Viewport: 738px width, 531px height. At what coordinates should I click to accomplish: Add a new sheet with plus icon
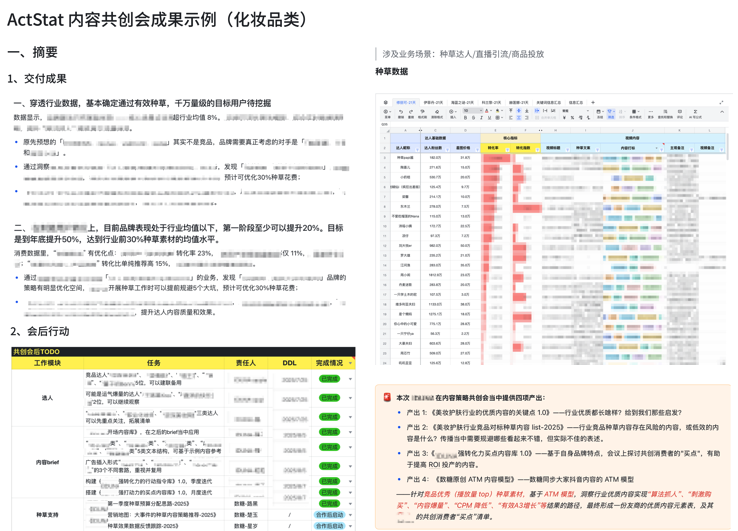tap(593, 102)
